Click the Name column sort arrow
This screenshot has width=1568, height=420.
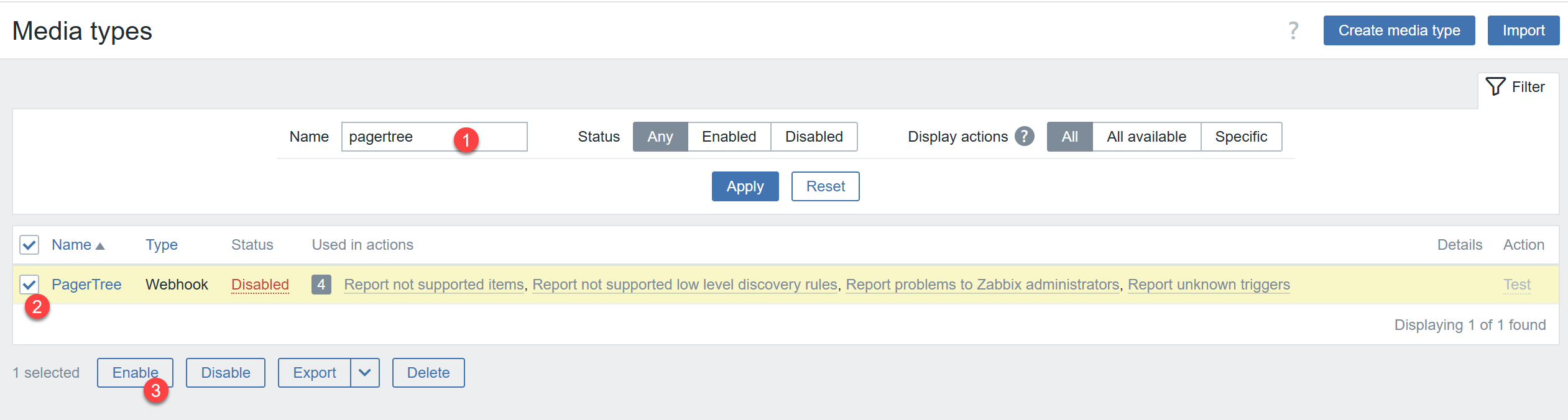[100, 246]
